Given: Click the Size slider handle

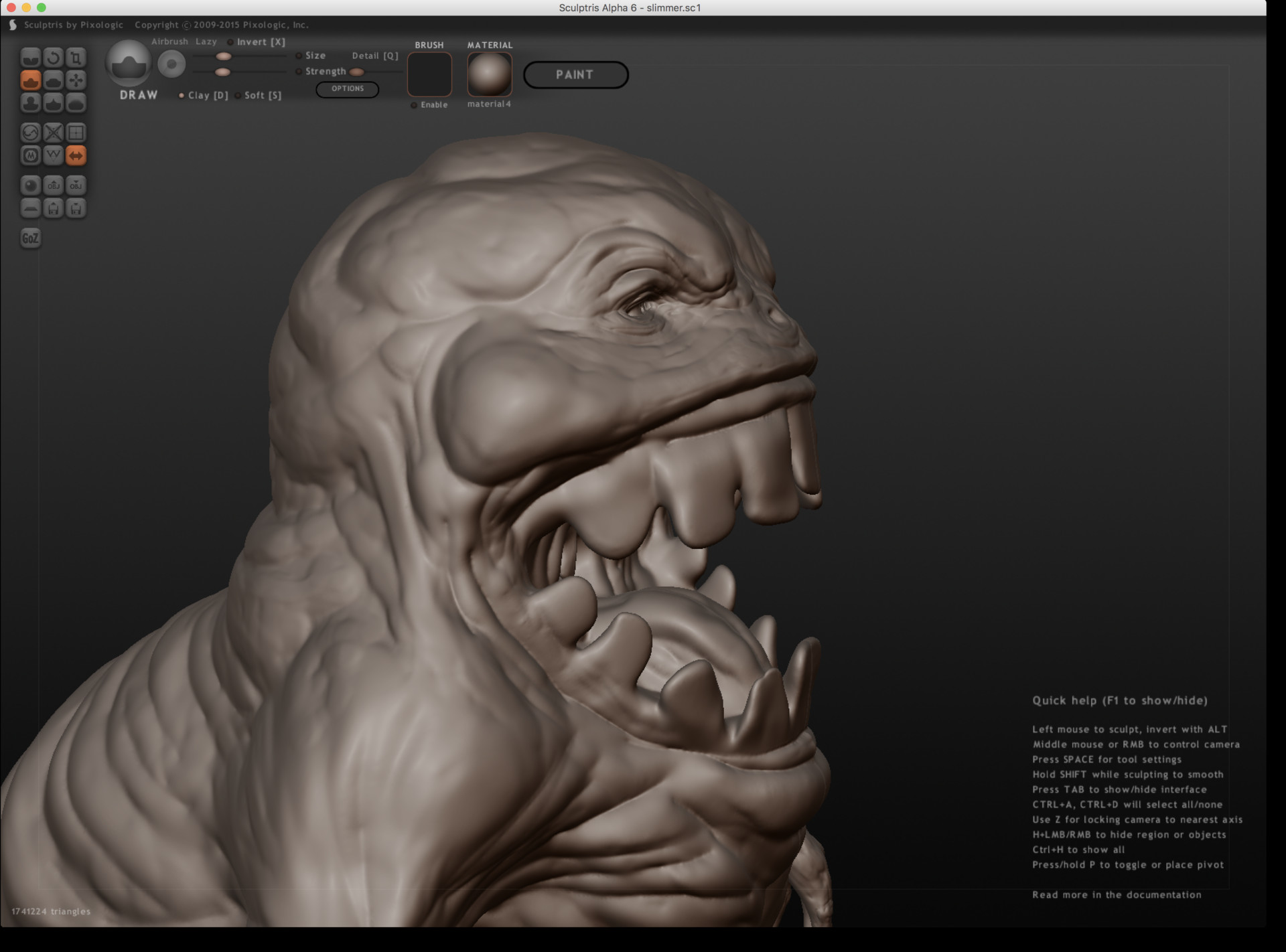Looking at the screenshot, I should [x=224, y=56].
